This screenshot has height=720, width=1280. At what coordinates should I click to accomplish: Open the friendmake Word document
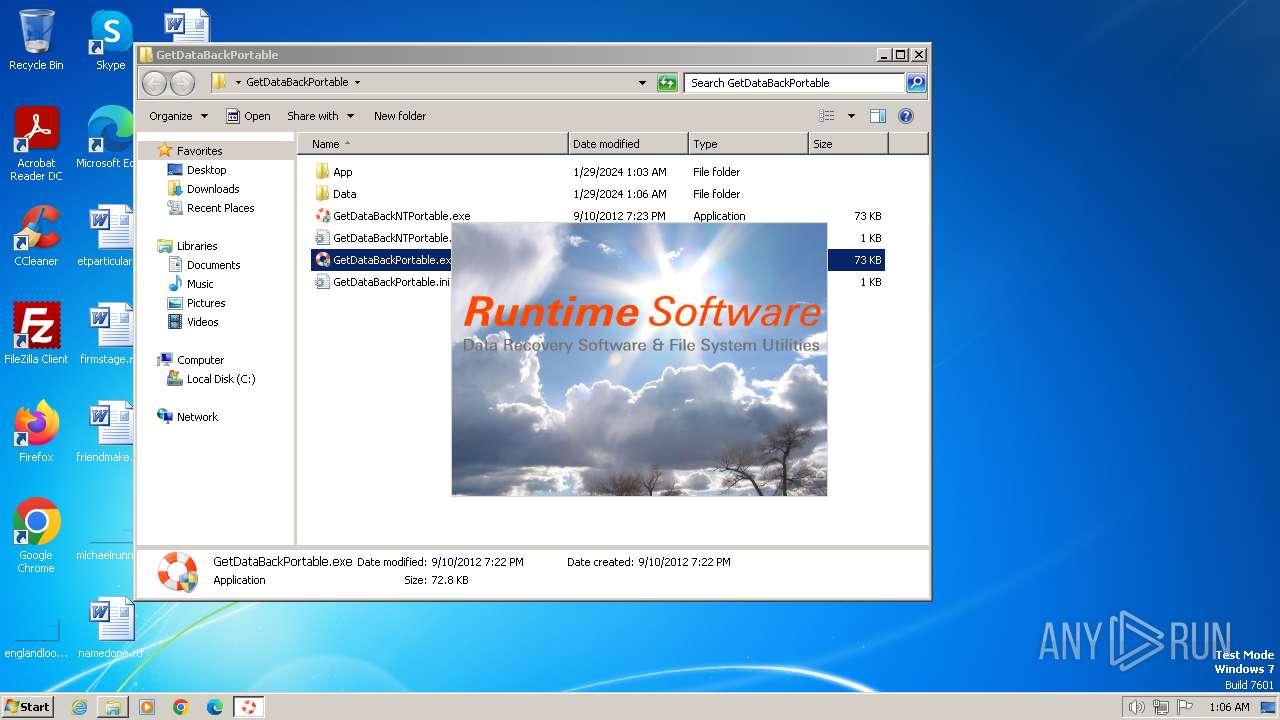[x=108, y=432]
